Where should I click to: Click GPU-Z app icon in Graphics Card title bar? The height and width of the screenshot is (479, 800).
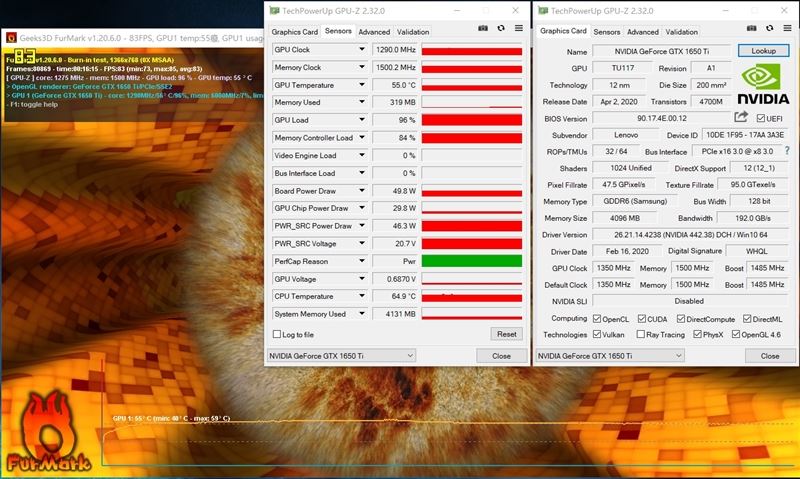tap(543, 10)
